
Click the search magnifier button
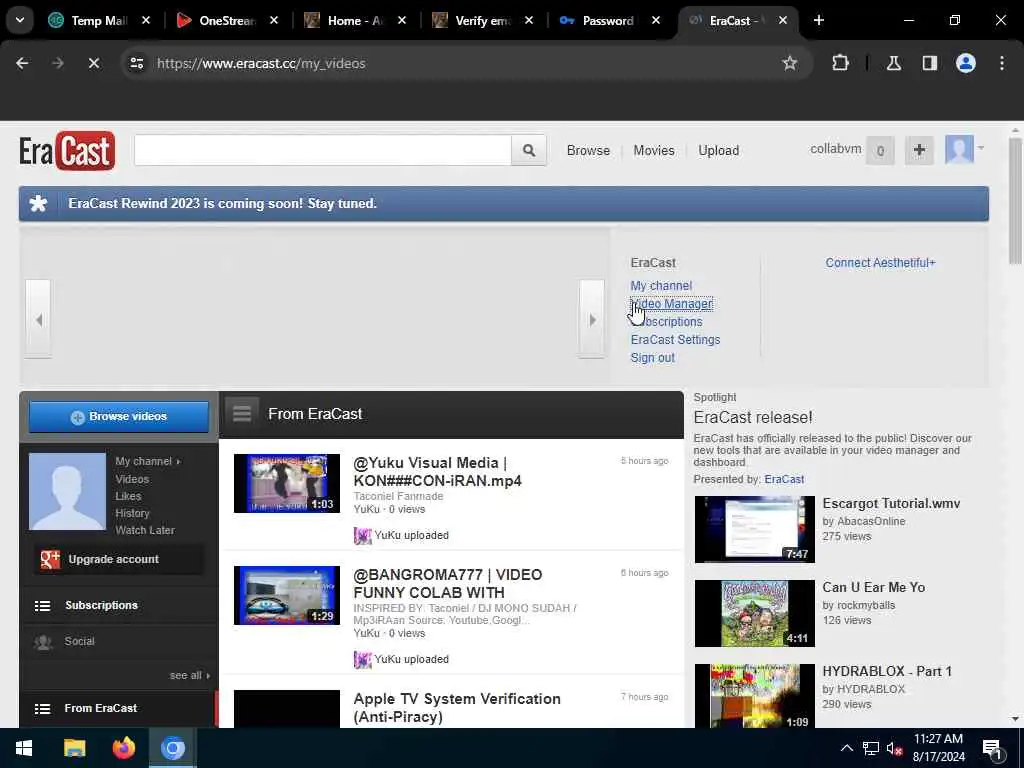click(x=529, y=150)
